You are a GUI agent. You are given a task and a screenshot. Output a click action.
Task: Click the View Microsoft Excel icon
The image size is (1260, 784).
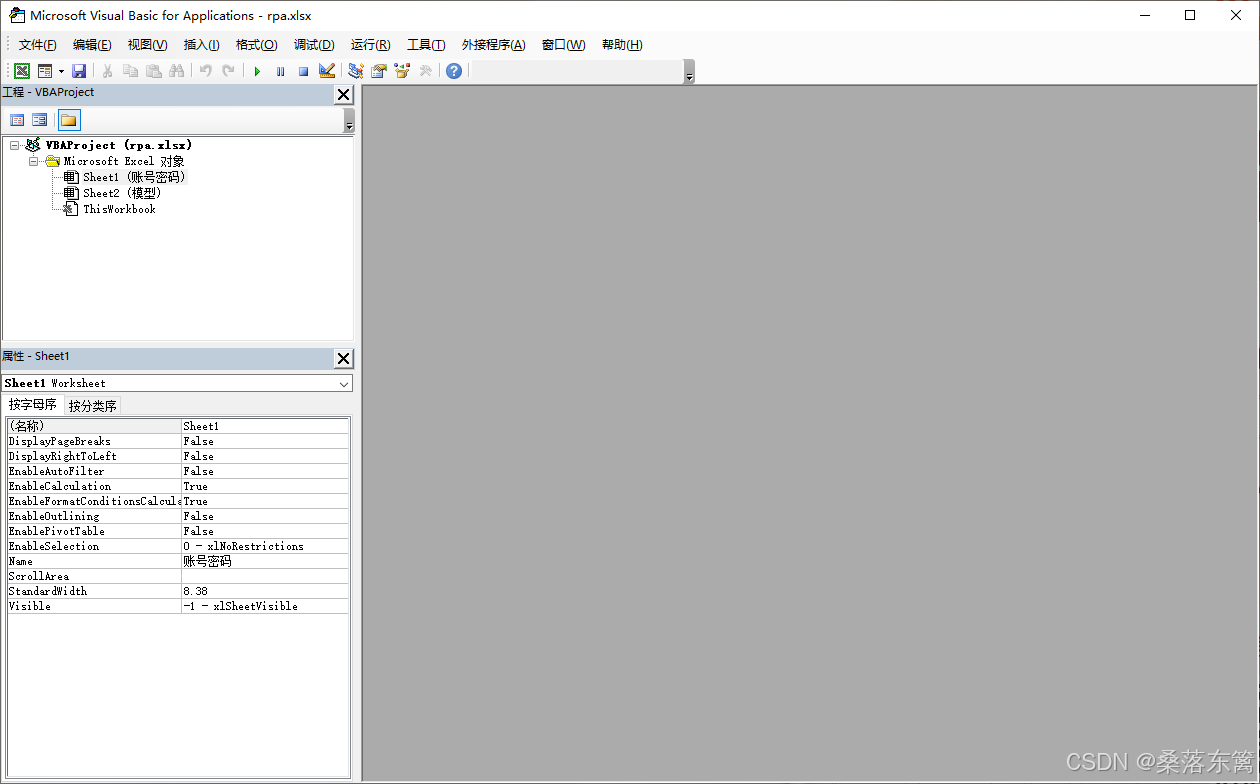22,71
